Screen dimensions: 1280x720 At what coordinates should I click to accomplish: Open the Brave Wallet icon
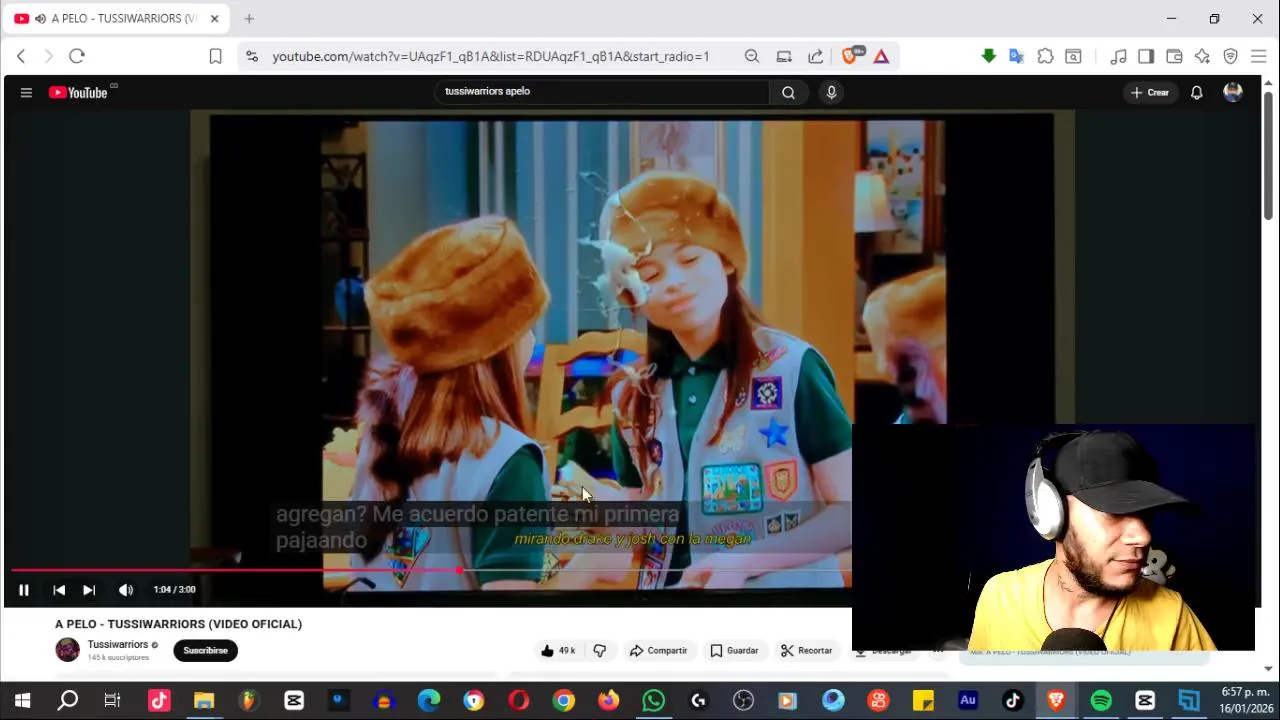(x=1174, y=56)
